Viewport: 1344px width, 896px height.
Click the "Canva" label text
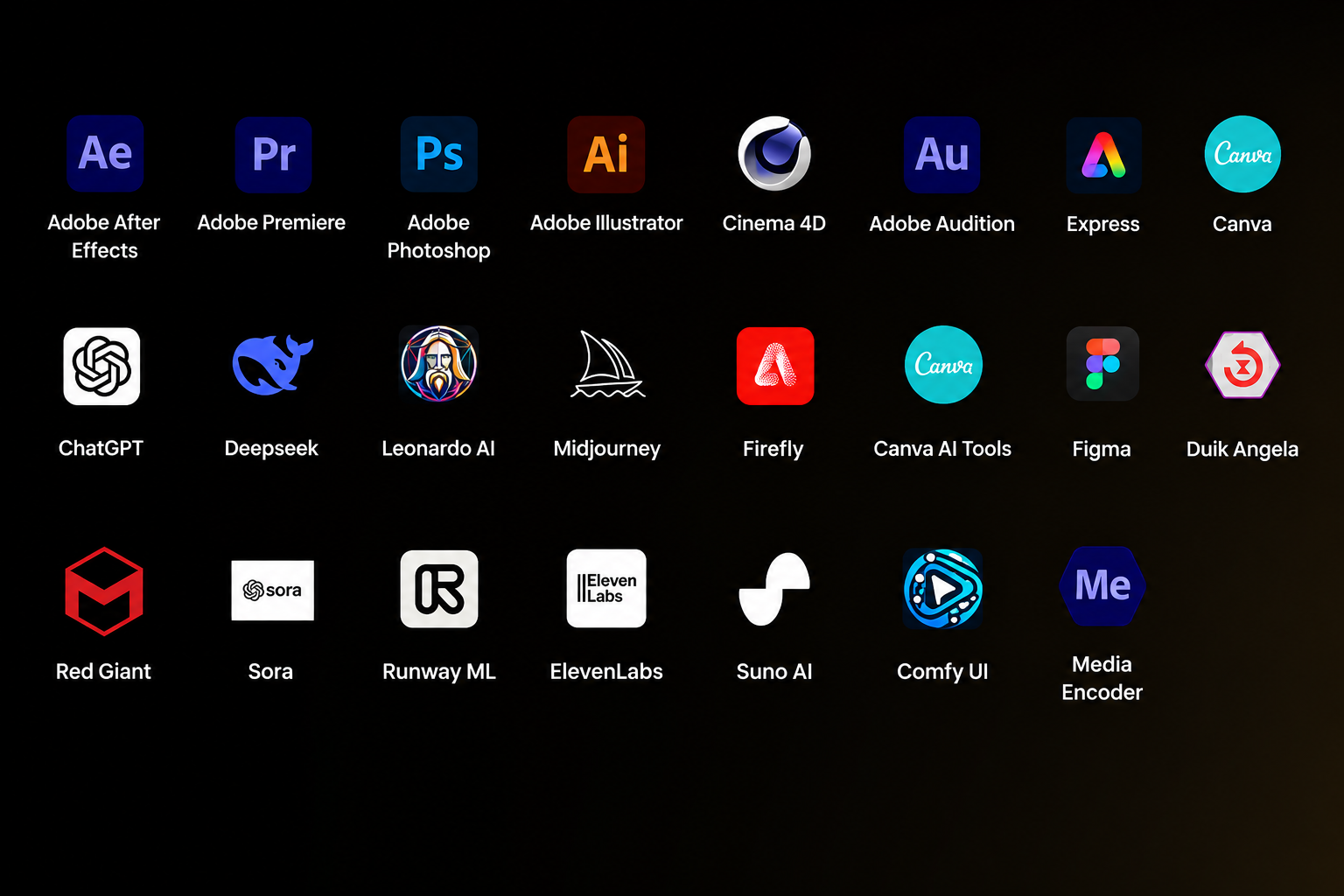tap(1242, 224)
